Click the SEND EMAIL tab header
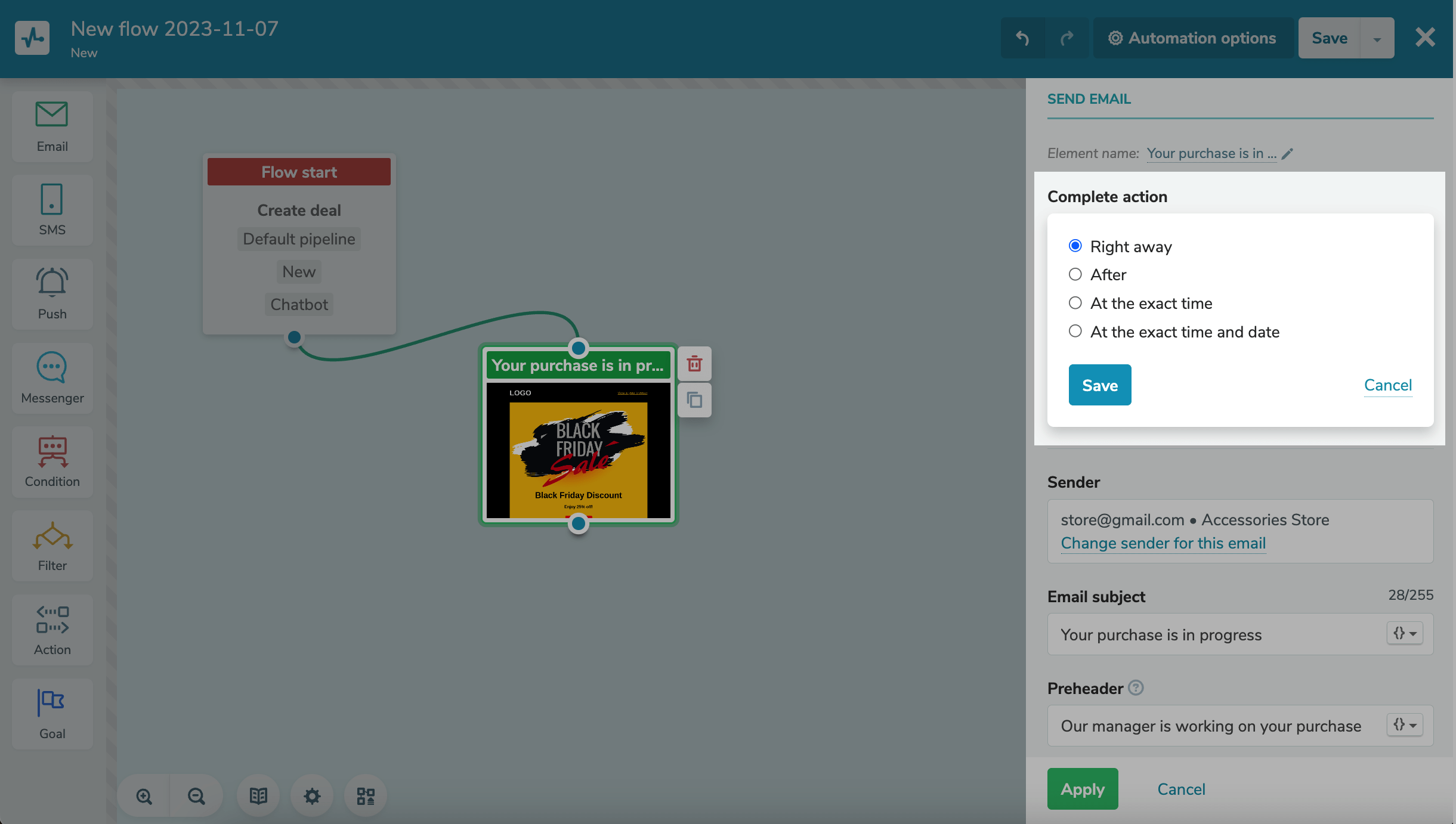1456x824 pixels. point(1089,99)
